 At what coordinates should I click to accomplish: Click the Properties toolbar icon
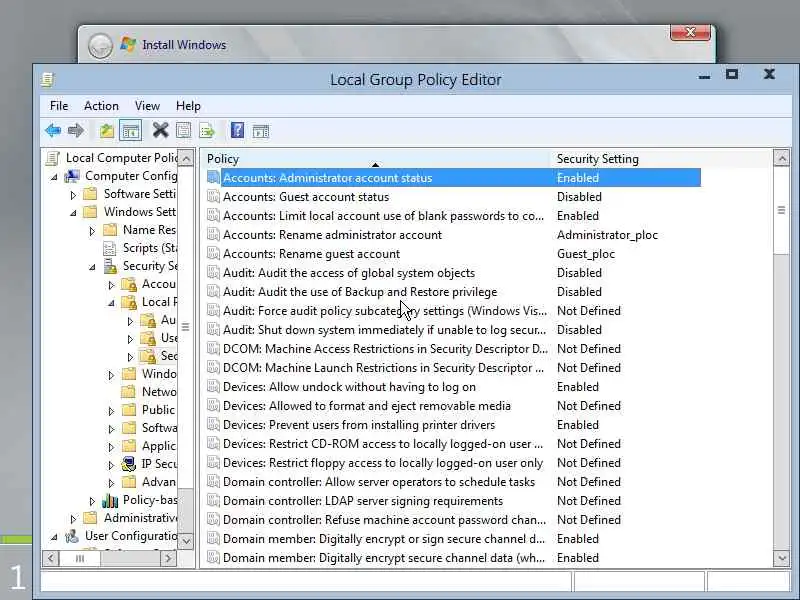click(x=183, y=131)
